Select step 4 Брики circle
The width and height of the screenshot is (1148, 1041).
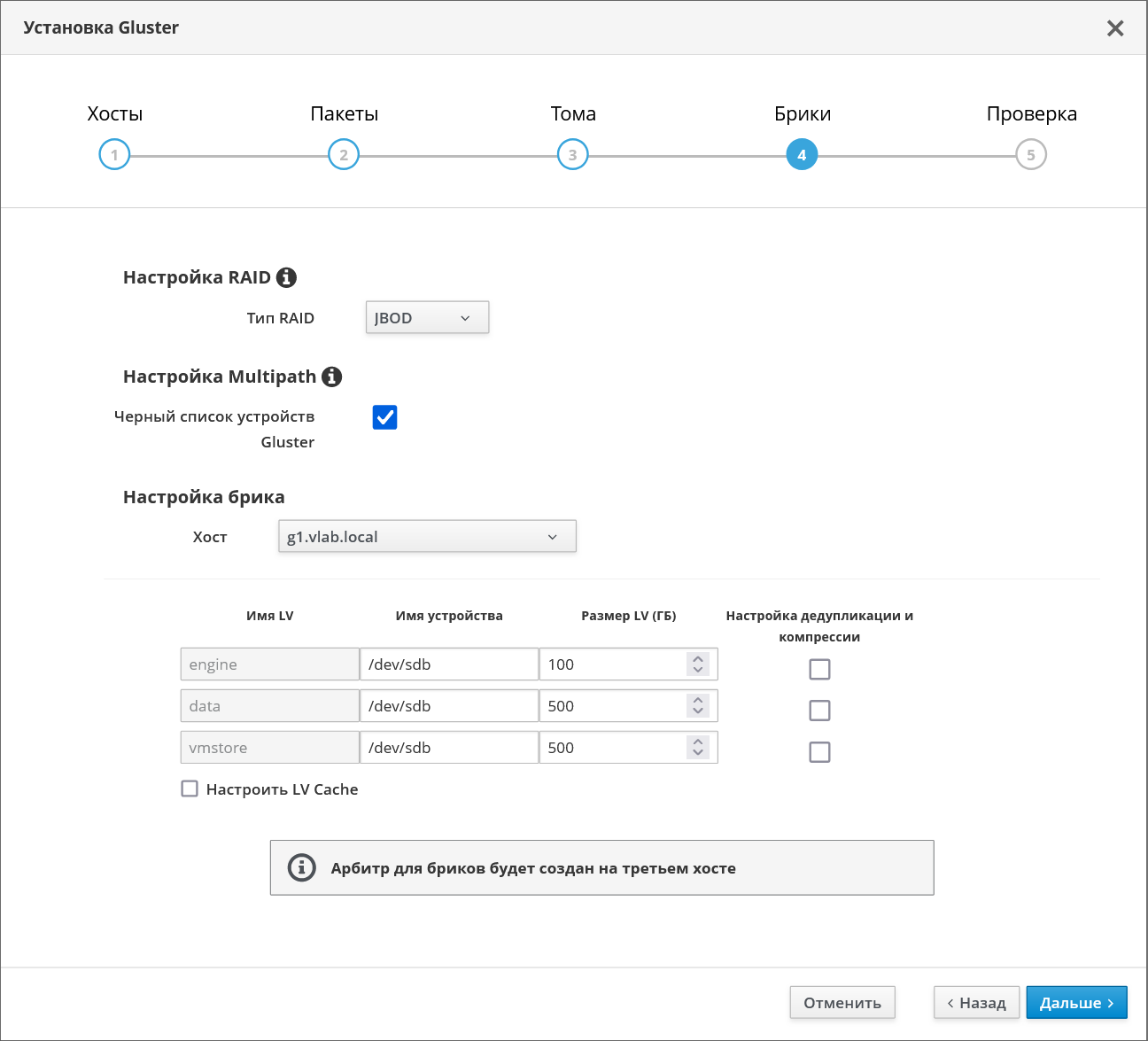click(802, 155)
